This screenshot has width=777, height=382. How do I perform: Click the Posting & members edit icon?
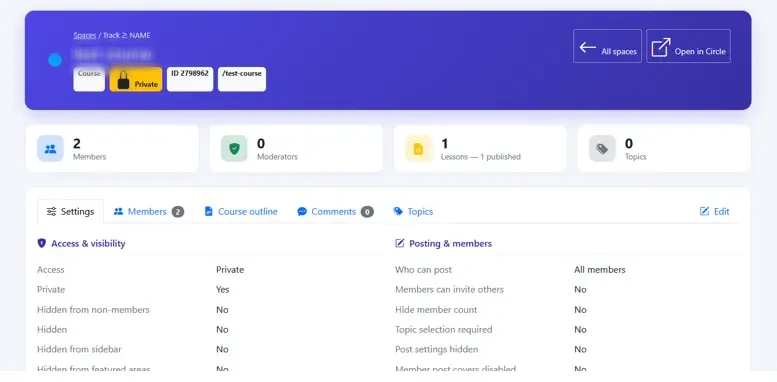pos(399,243)
